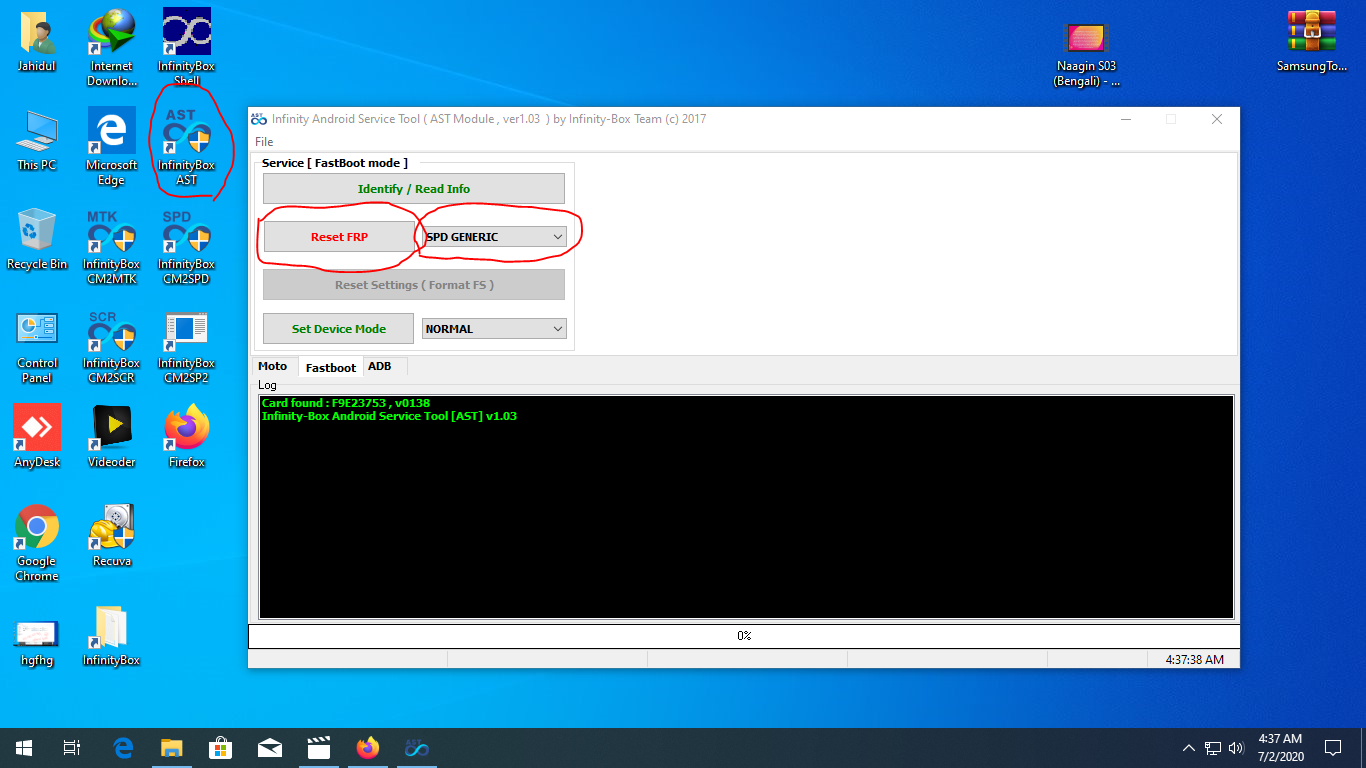Click 'Infinity-Box Android Service Tool [AST] v1.03' log line

tap(389, 416)
